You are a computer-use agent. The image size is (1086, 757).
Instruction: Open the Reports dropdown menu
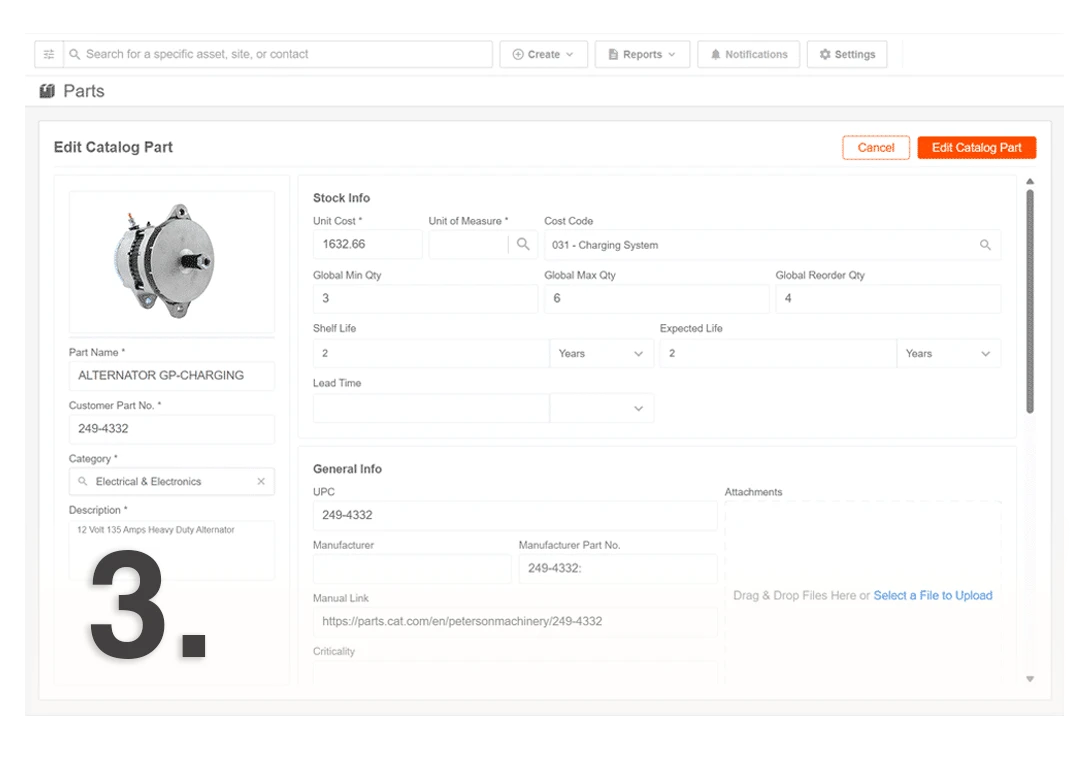tap(641, 55)
